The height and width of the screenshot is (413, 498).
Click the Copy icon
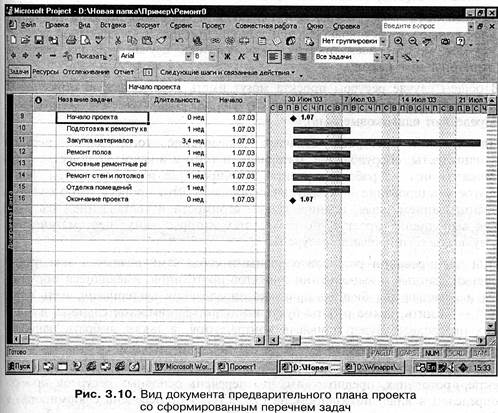(x=132, y=41)
